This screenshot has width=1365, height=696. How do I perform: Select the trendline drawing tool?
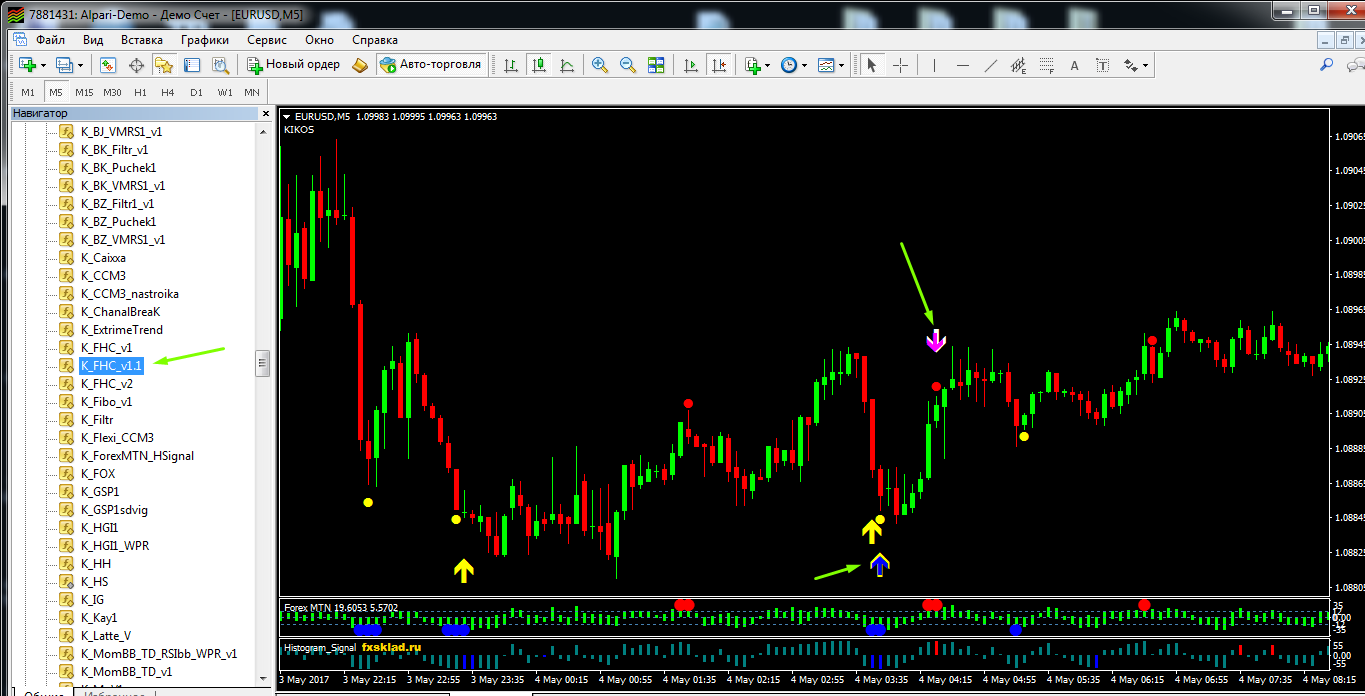991,65
